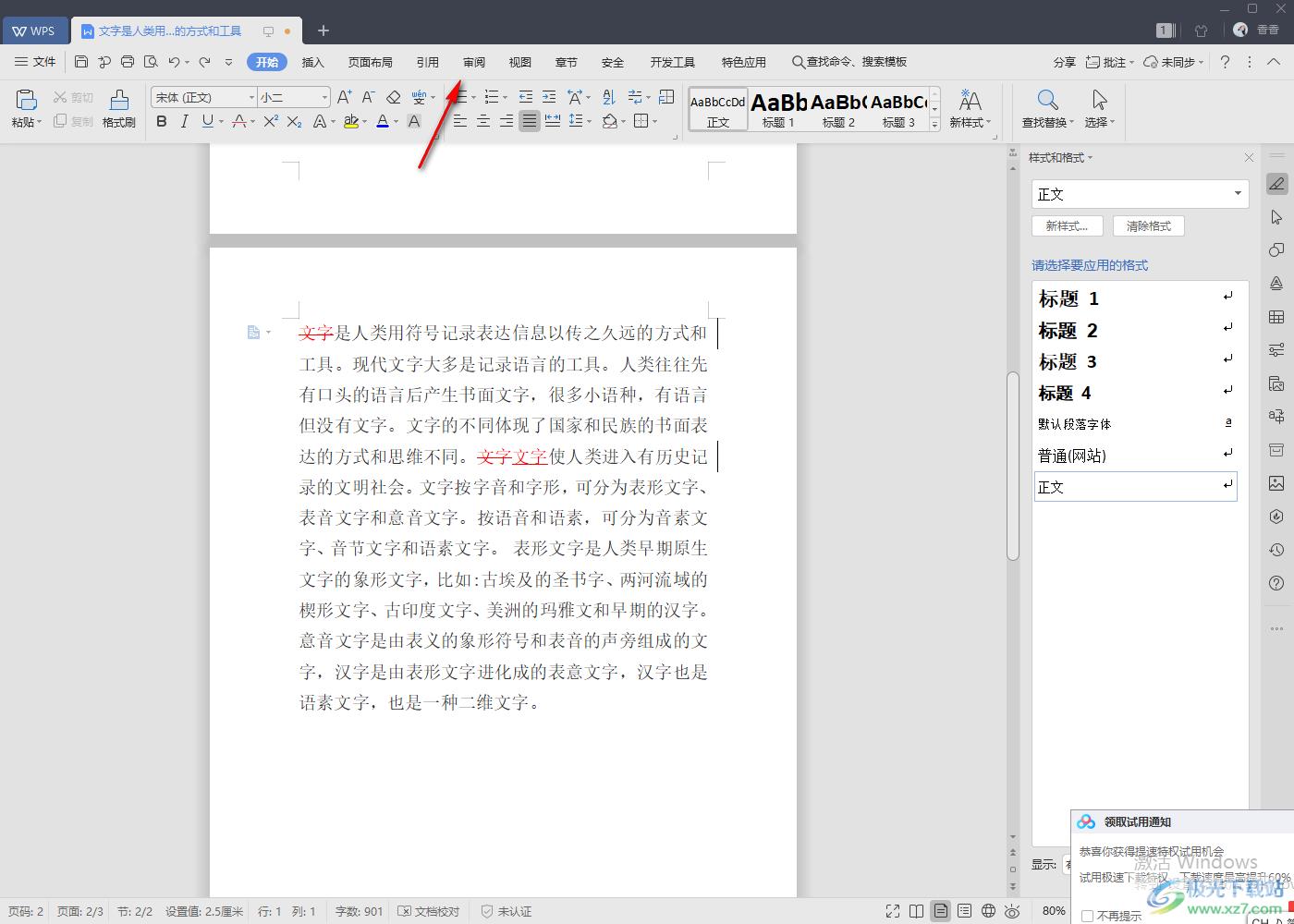Undo the last action
The width and height of the screenshot is (1294, 924).
[x=174, y=62]
